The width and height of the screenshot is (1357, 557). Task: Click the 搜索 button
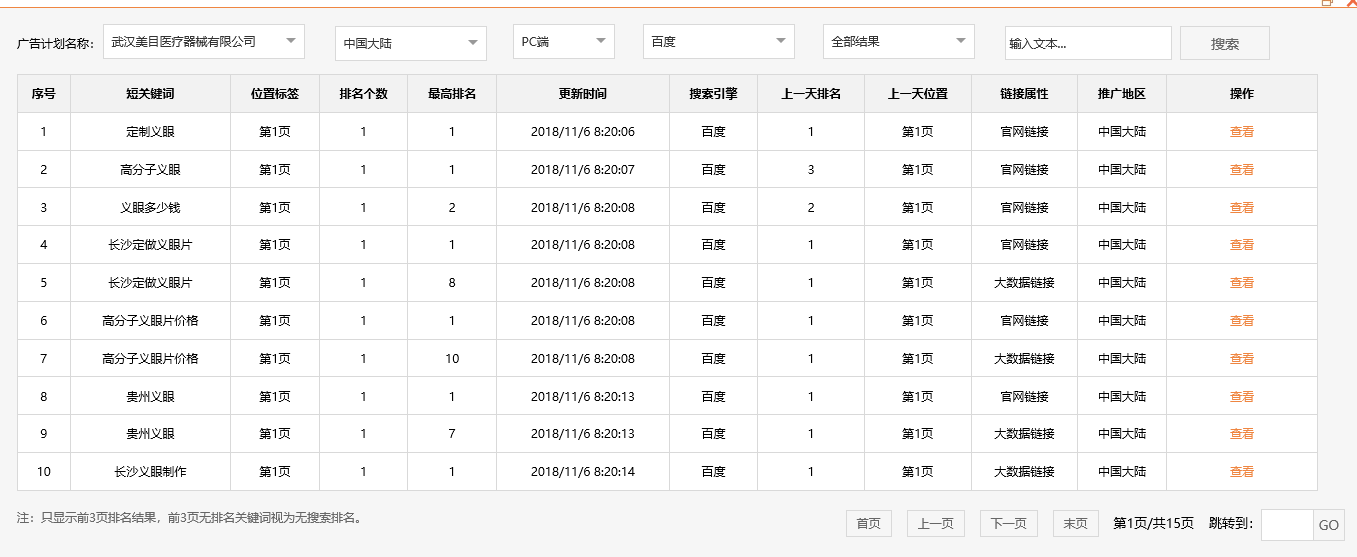coord(1225,43)
